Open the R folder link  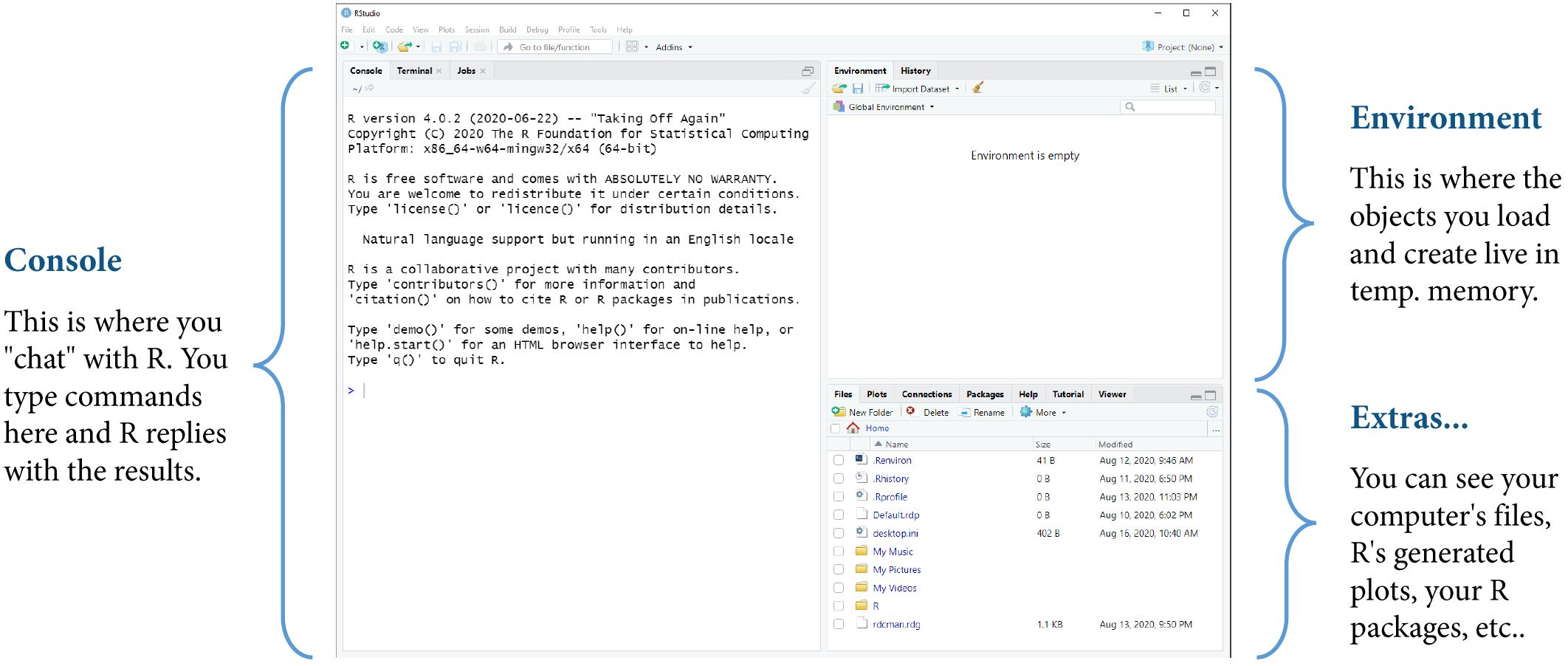pyautogui.click(x=876, y=606)
